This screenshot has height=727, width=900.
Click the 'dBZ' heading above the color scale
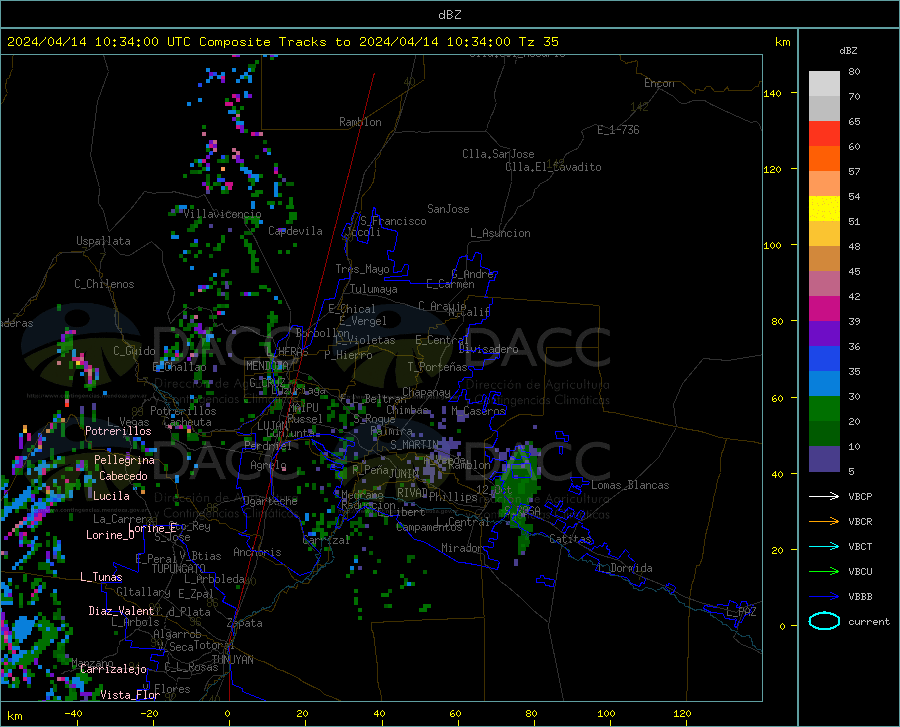click(848, 50)
